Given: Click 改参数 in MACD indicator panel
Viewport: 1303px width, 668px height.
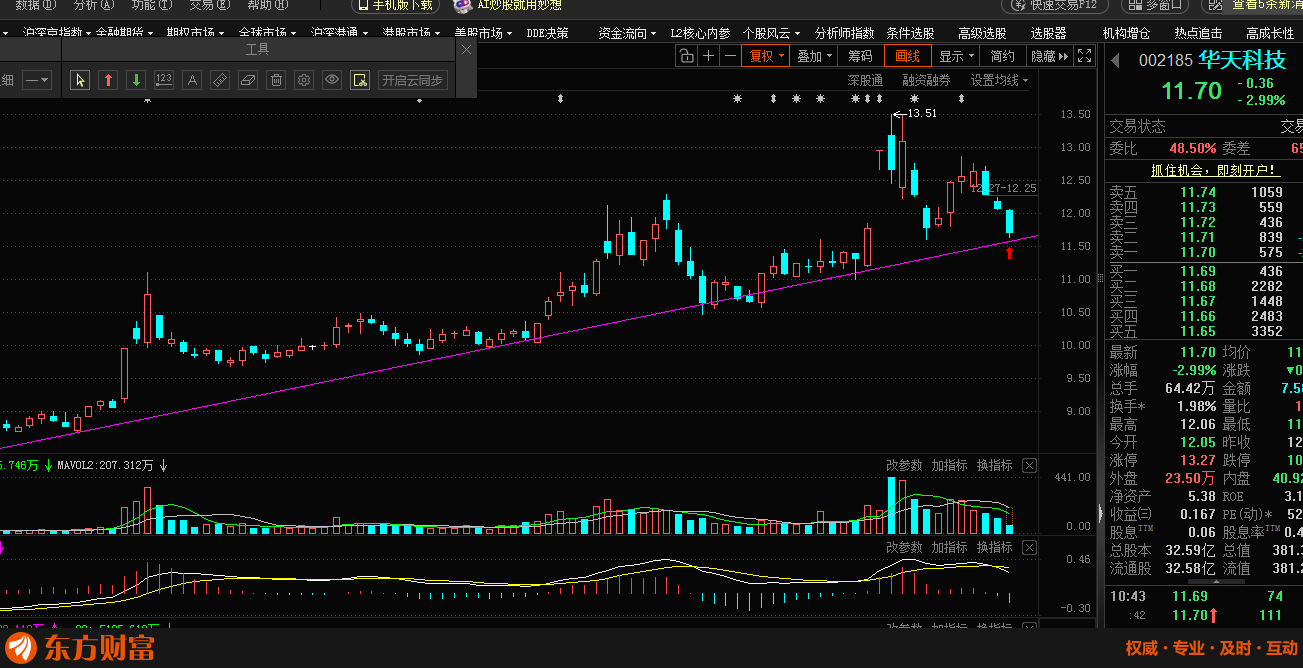Looking at the screenshot, I should pos(904,547).
